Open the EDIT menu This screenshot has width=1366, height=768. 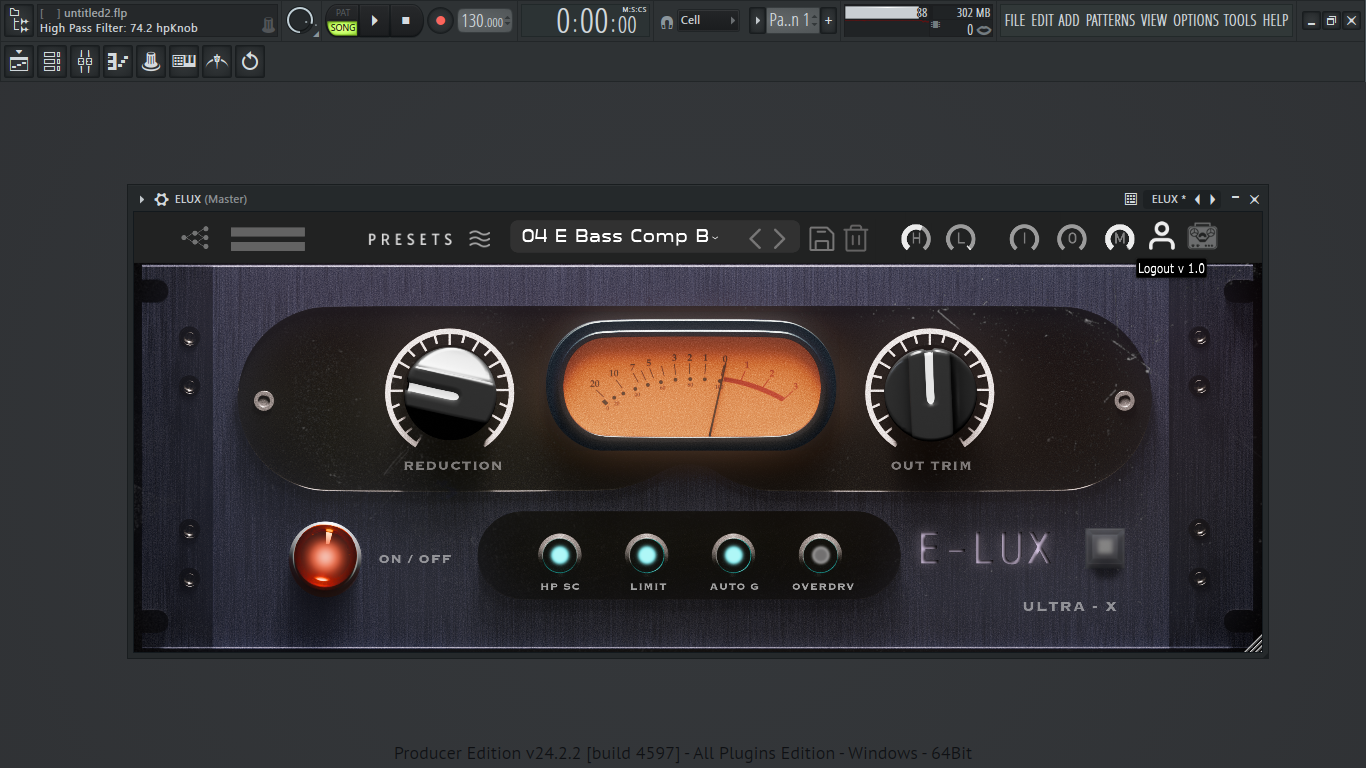click(1043, 20)
